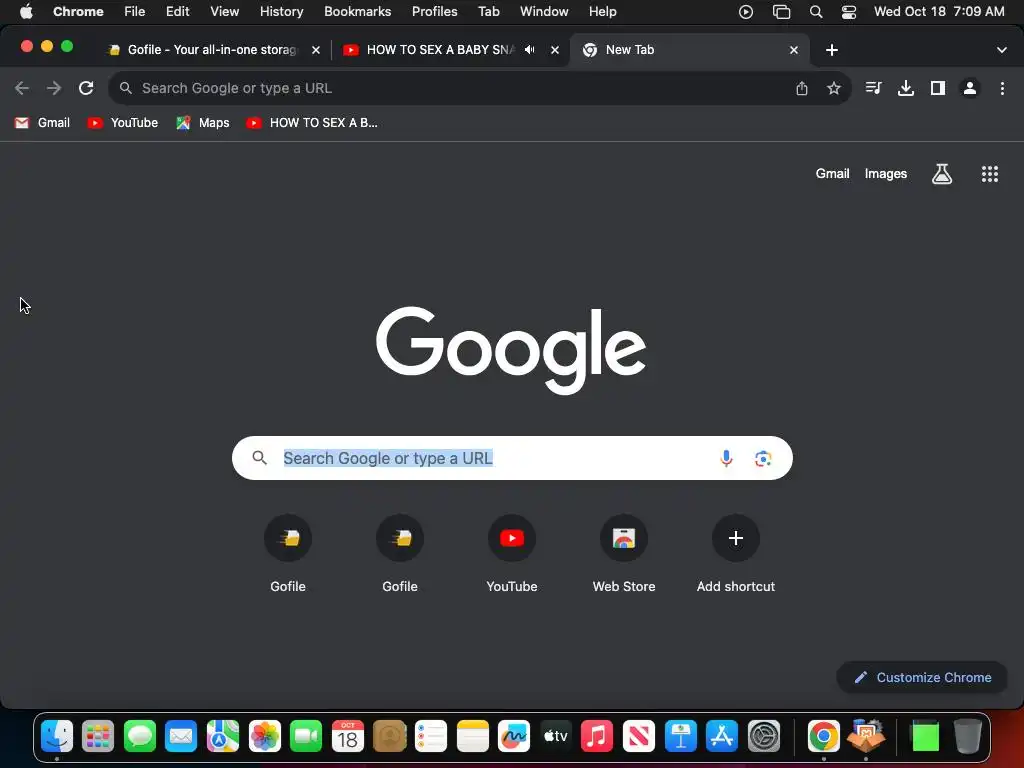Open the Bookmarks menu

coord(357,12)
